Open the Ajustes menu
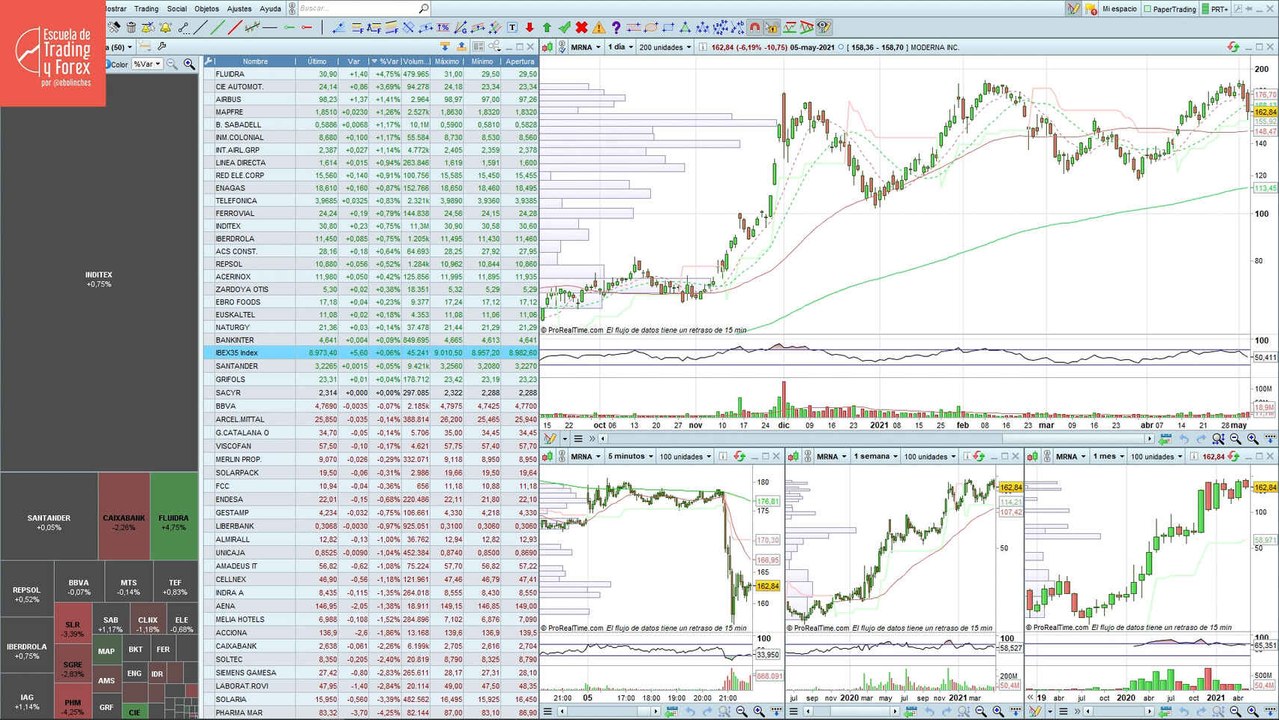Image resolution: width=1279 pixels, height=720 pixels. click(239, 8)
